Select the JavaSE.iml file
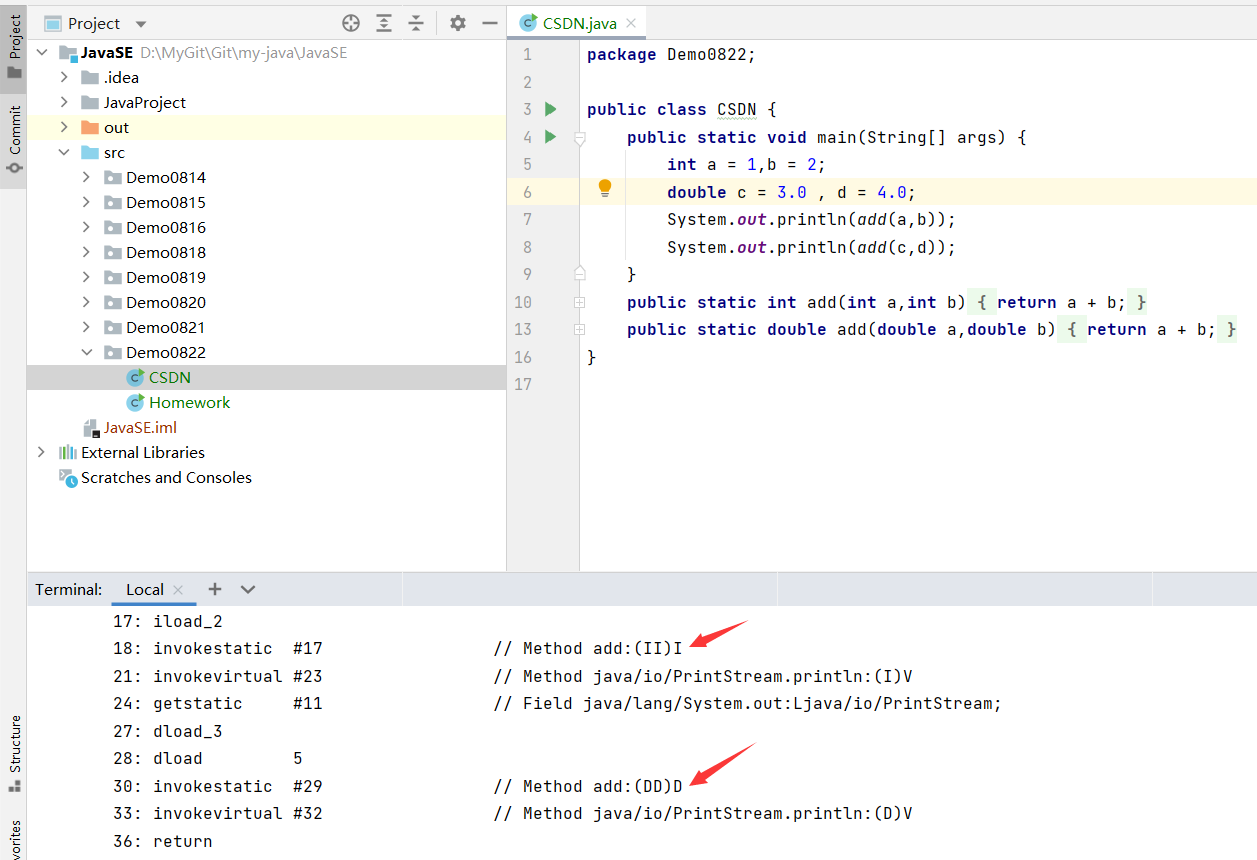Screen dimensions: 1257x860 [140, 428]
